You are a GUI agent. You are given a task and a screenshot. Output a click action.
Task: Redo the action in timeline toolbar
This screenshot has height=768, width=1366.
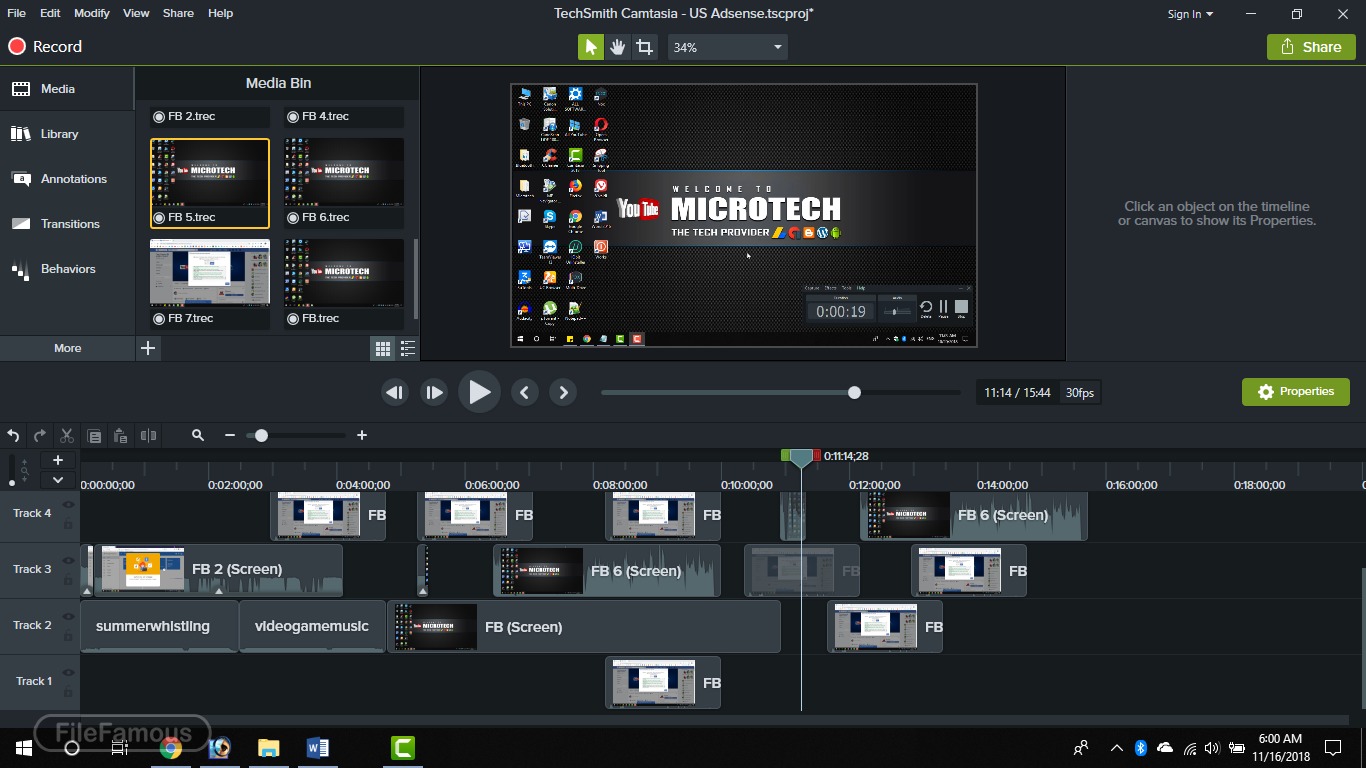point(40,436)
